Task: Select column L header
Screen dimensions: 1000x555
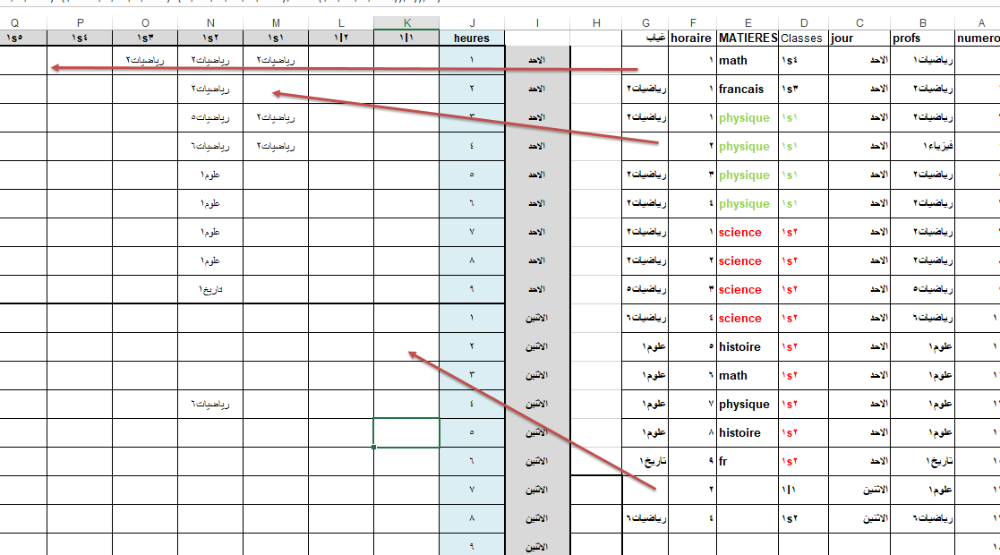Action: [x=341, y=23]
